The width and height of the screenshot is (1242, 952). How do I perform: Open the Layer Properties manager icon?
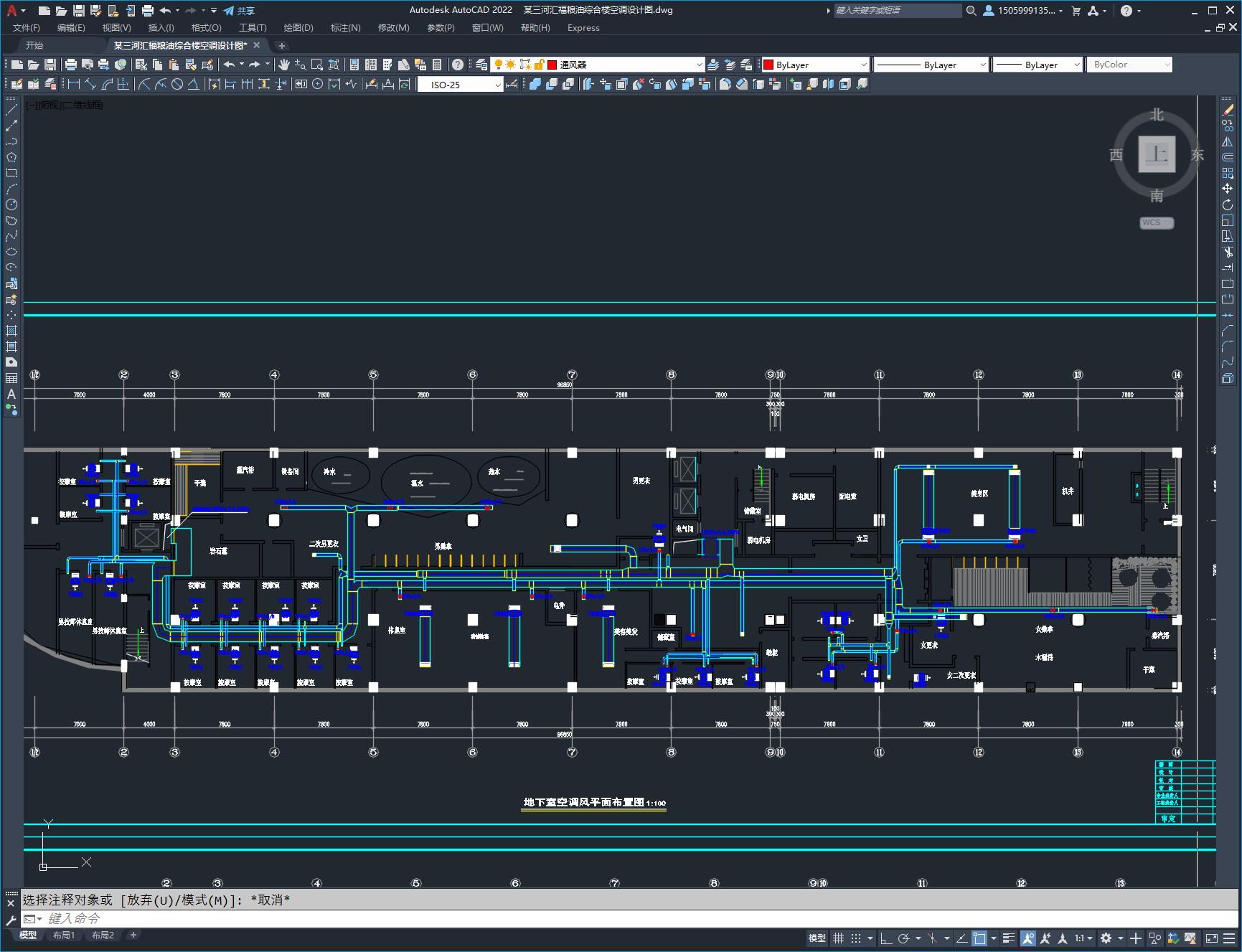(481, 65)
